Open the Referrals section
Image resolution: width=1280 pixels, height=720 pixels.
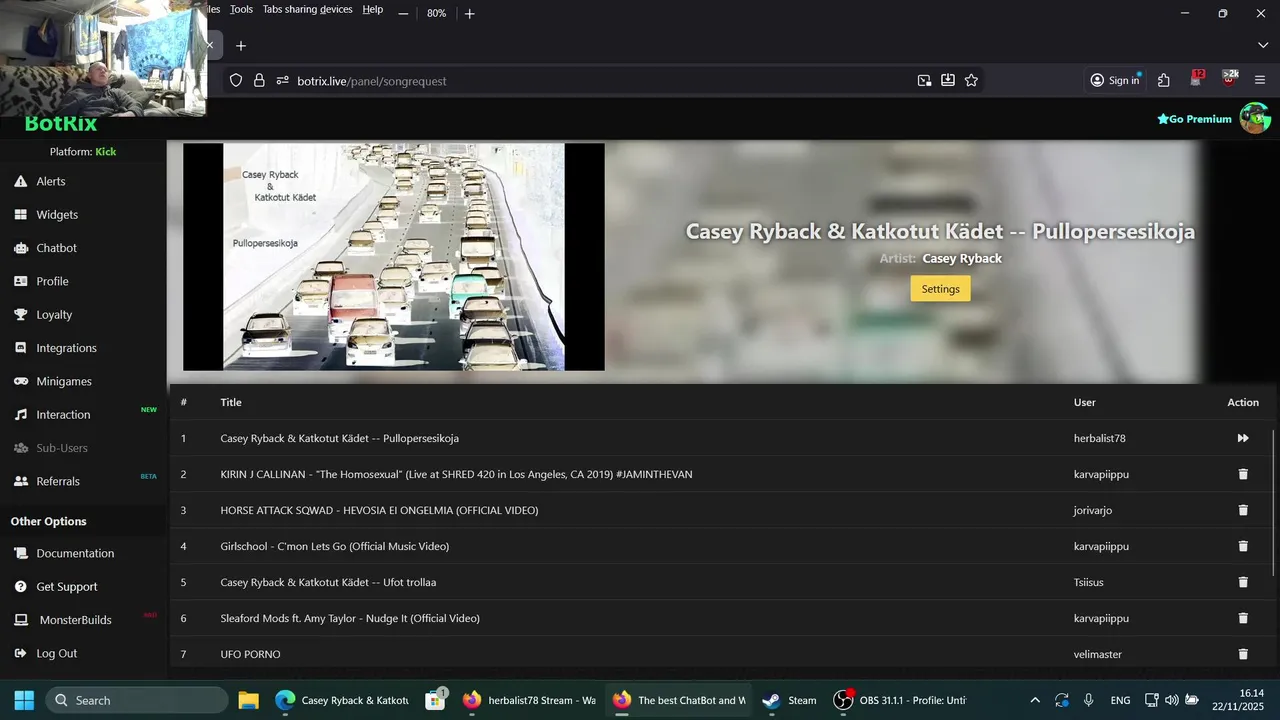tap(58, 481)
